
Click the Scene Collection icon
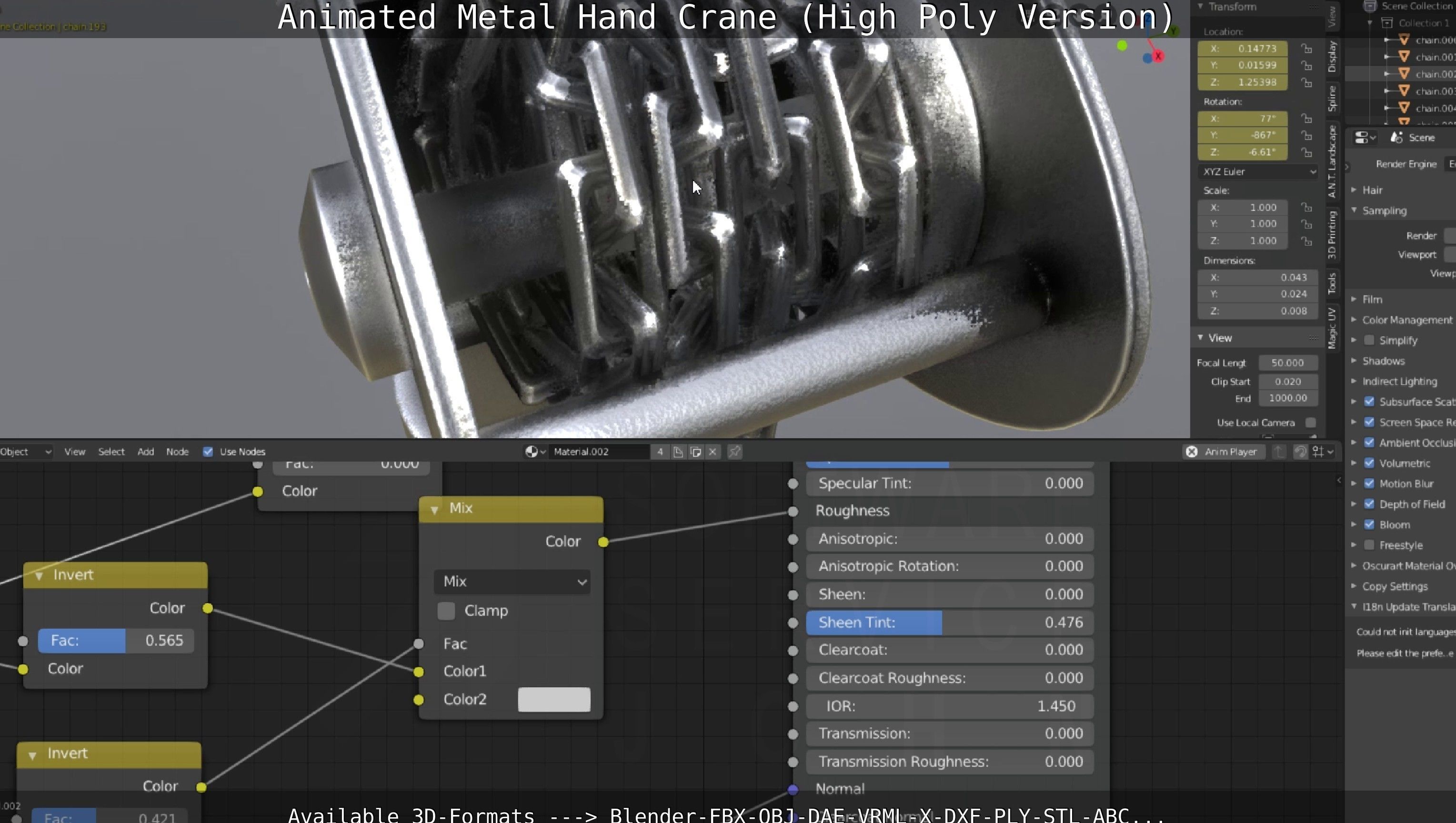pyautogui.click(x=1369, y=6)
